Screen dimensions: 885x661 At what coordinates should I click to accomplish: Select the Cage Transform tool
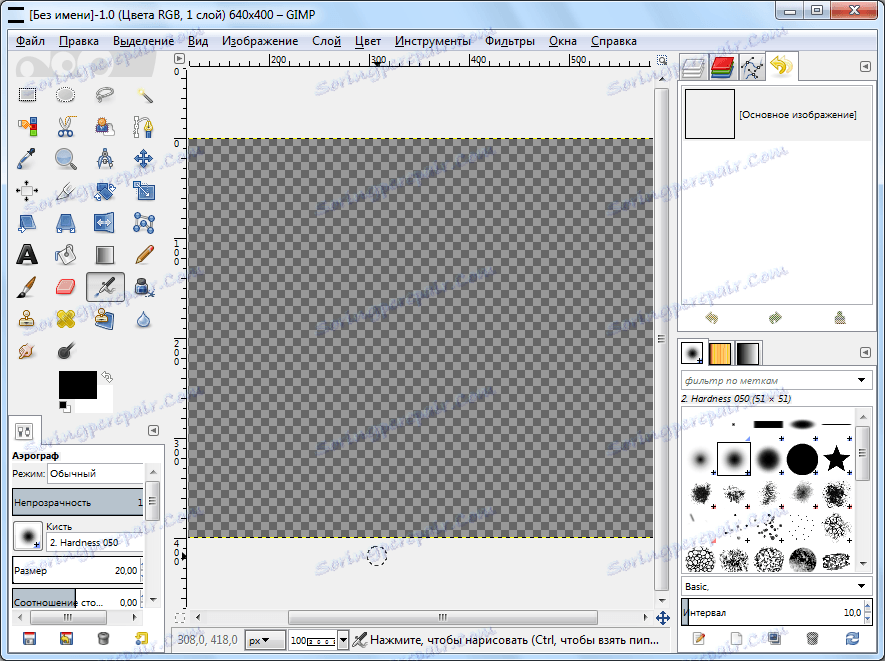144,223
